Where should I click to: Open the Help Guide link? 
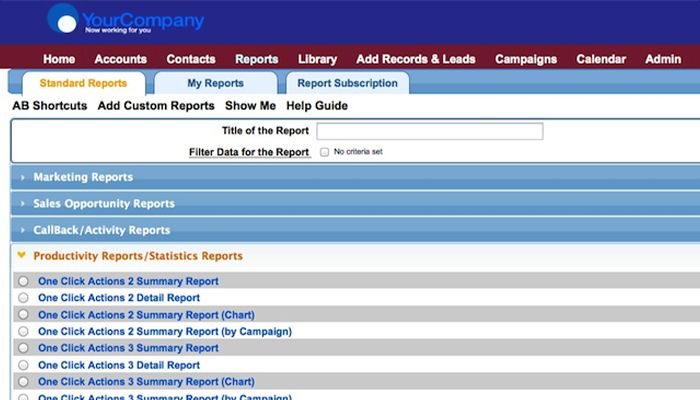pos(317,106)
